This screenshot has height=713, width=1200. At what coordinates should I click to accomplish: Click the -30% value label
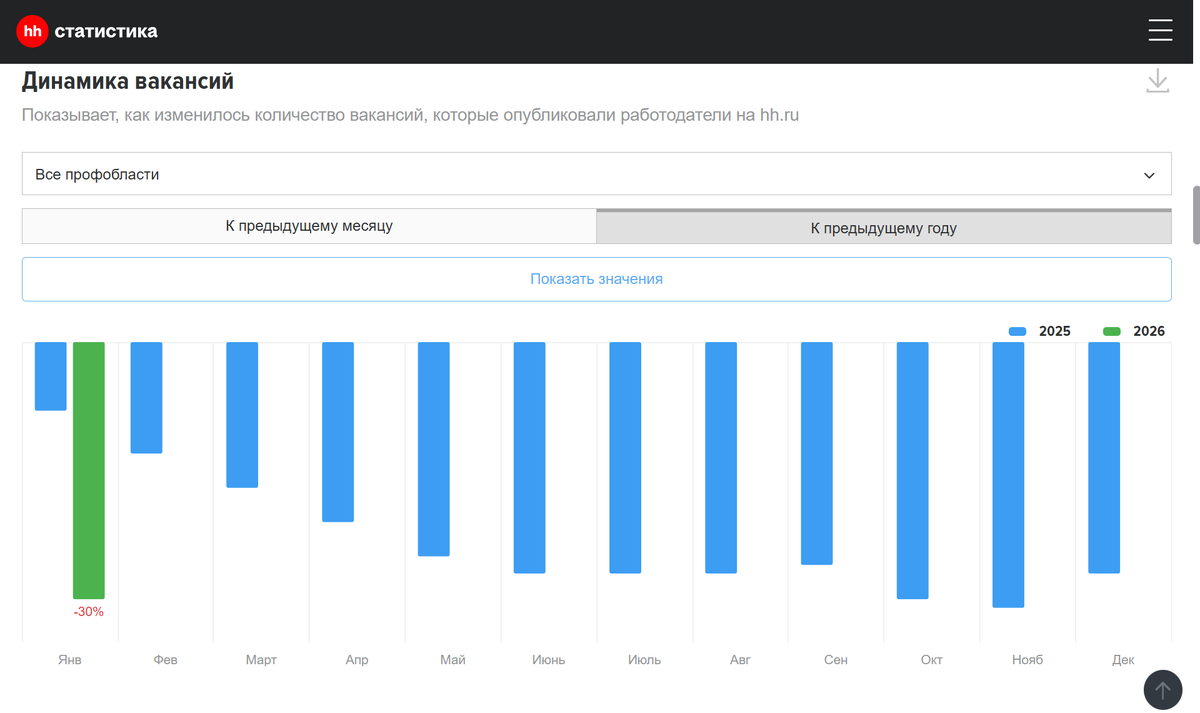pyautogui.click(x=89, y=611)
